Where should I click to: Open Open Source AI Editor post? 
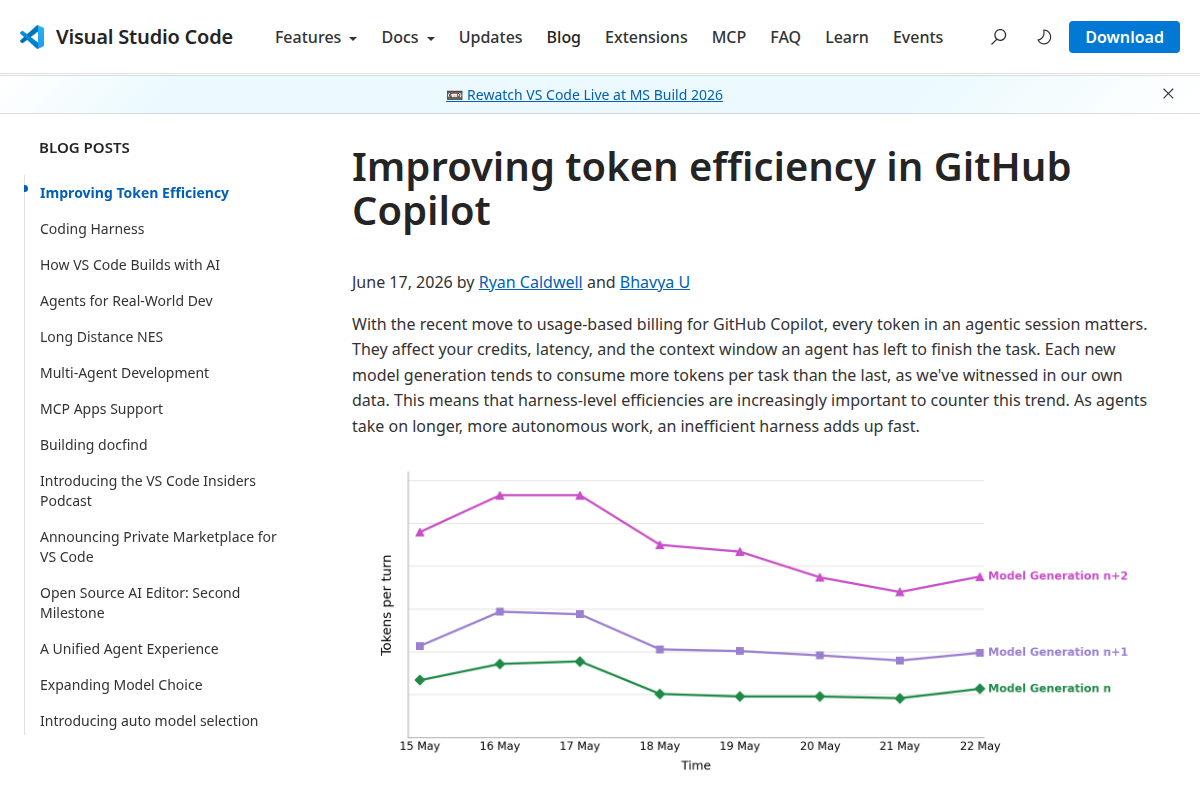[x=140, y=603]
